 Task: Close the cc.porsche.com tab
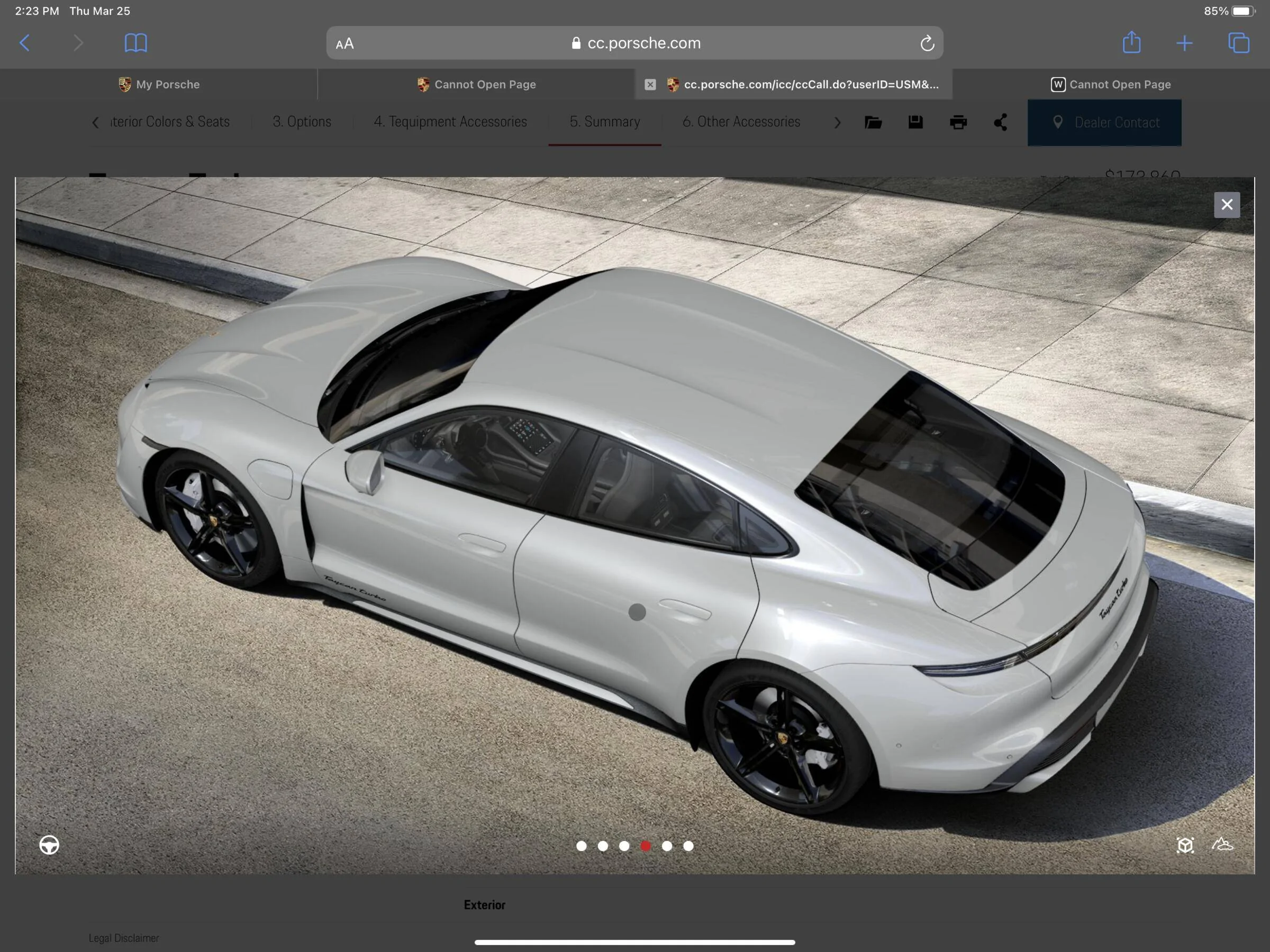pyautogui.click(x=650, y=84)
